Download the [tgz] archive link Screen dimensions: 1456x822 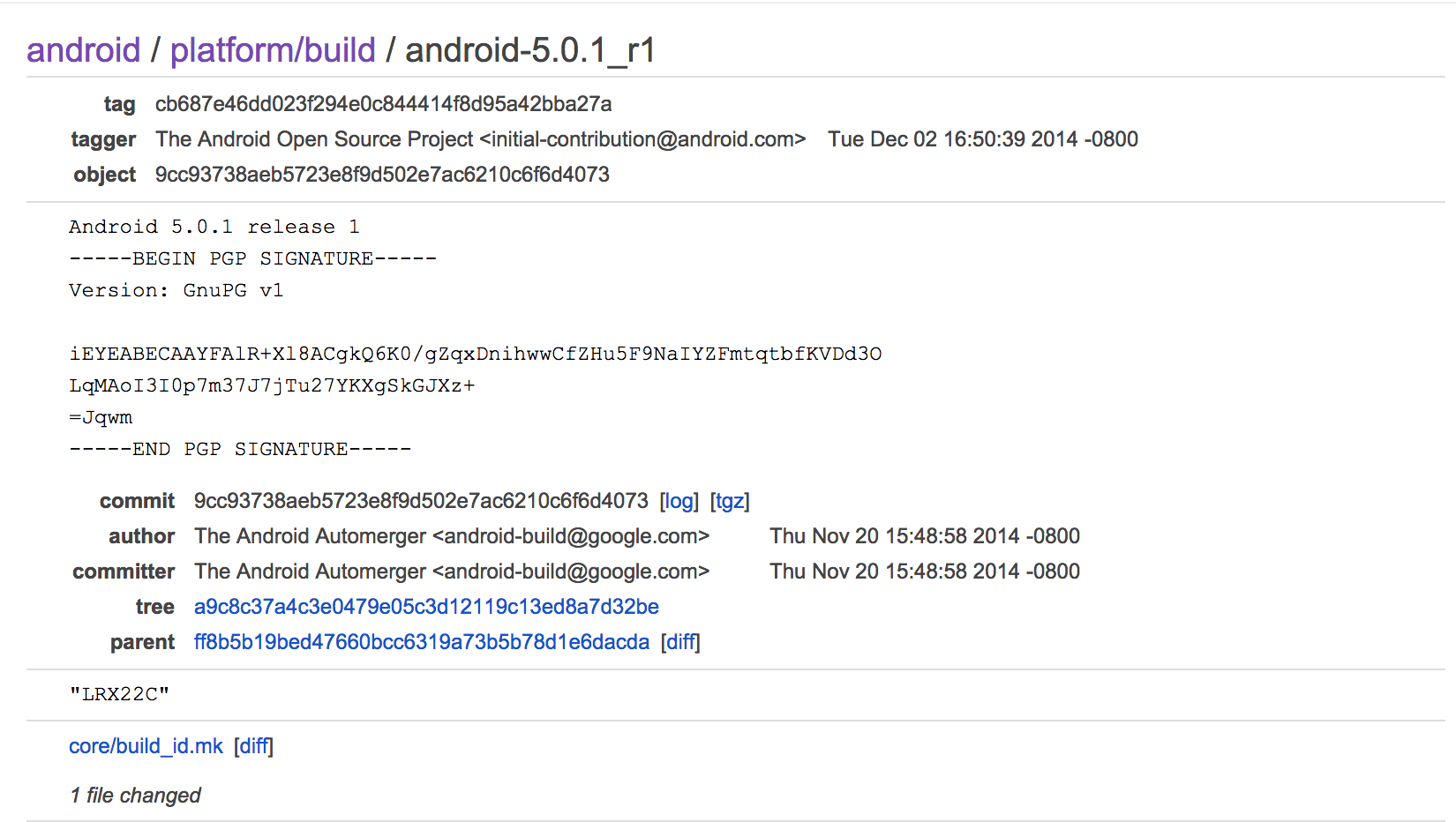[x=730, y=501]
